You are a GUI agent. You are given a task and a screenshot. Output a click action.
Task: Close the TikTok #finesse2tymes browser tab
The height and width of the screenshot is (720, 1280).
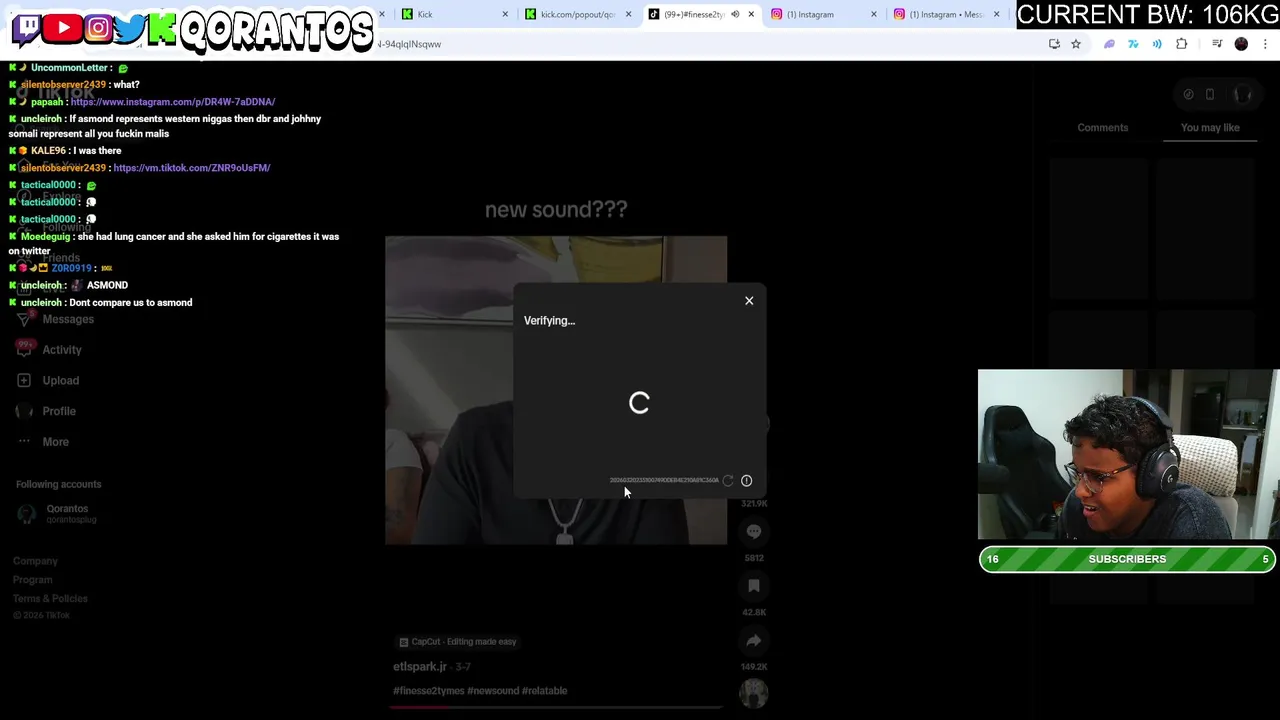click(x=751, y=14)
